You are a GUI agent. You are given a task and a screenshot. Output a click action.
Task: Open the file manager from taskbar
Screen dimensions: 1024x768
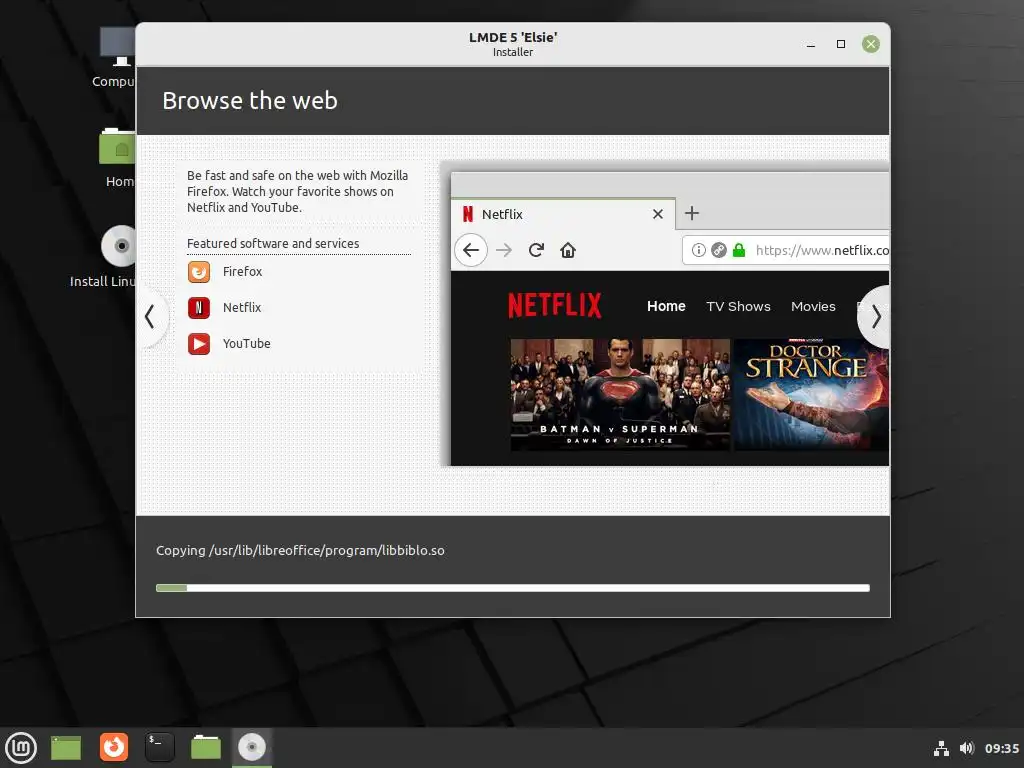pos(206,748)
